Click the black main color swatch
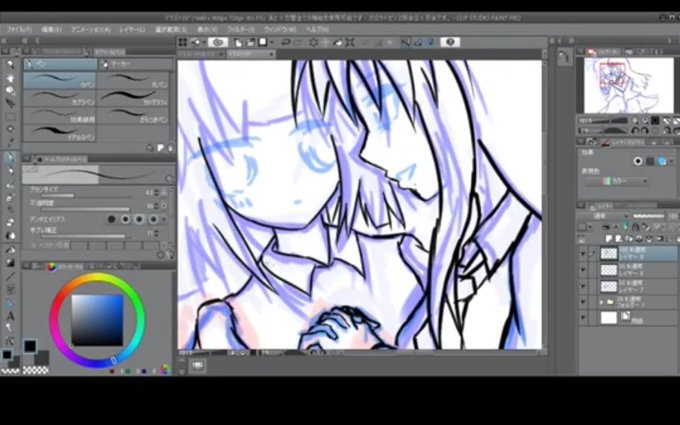 [x=30, y=347]
